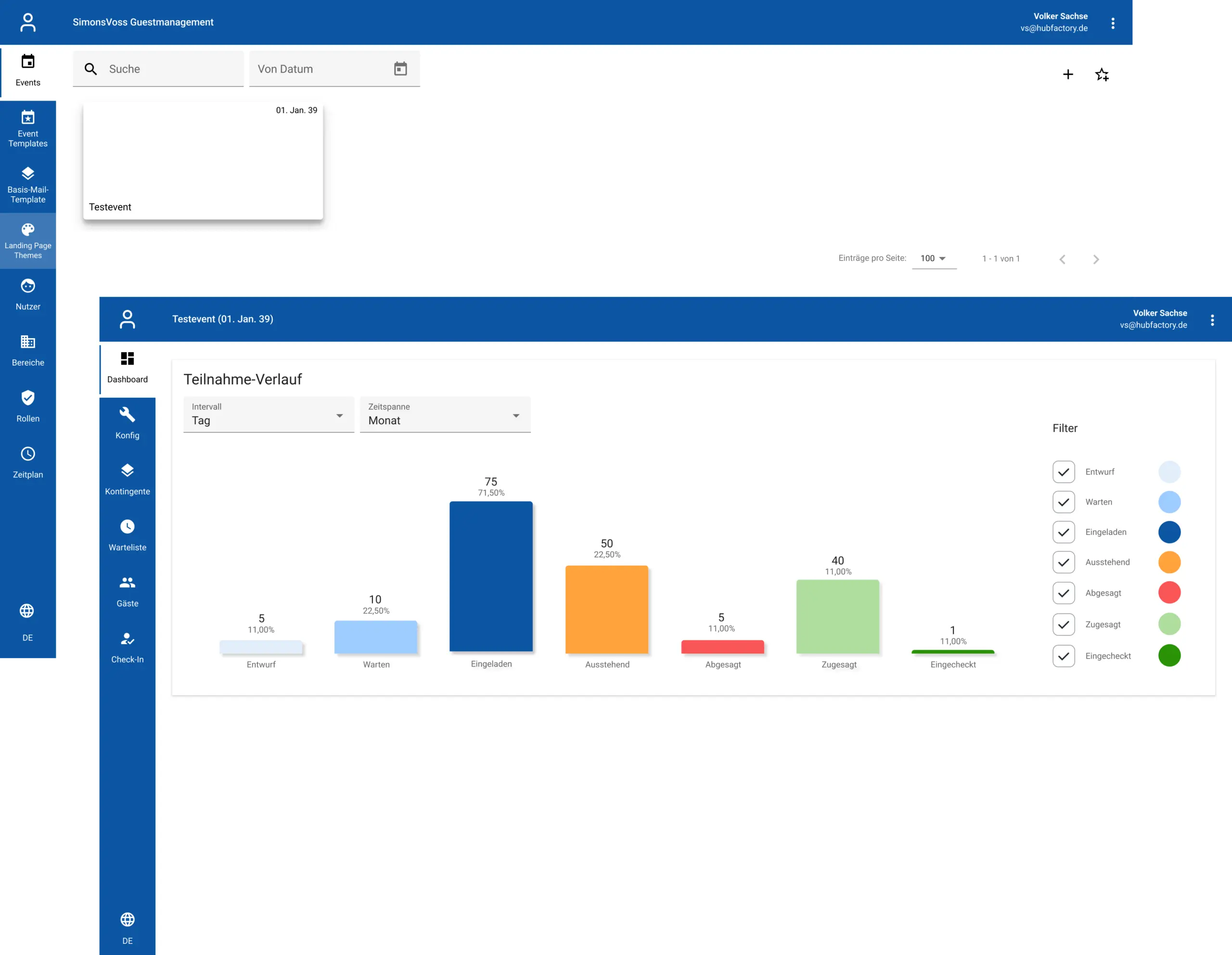Open the Einträge pro Seite dropdown
The image size is (1232, 955).
934,258
